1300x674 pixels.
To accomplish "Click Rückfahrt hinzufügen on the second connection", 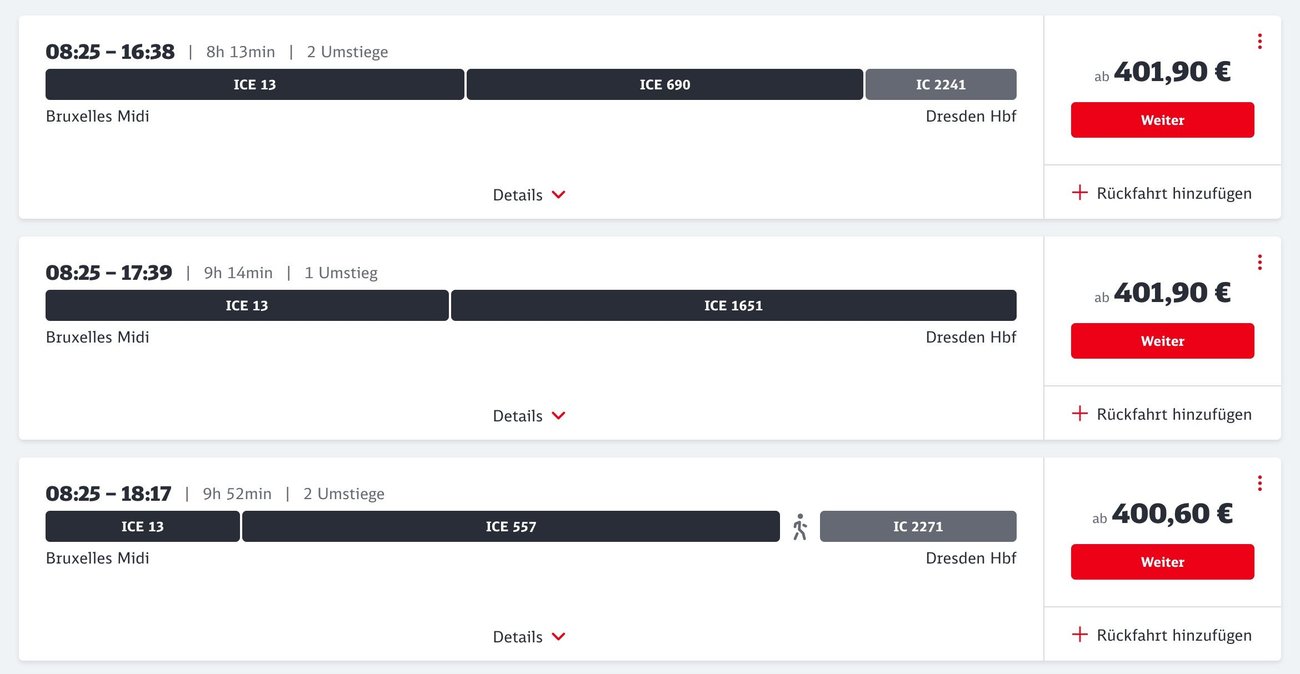I will tap(1162, 413).
